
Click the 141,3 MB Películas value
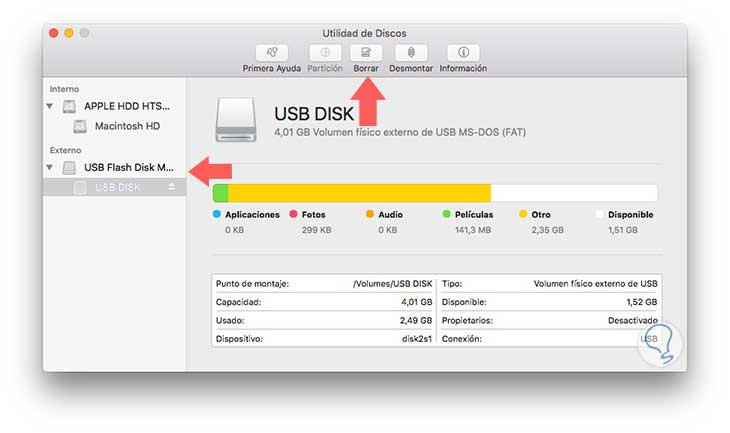click(473, 230)
